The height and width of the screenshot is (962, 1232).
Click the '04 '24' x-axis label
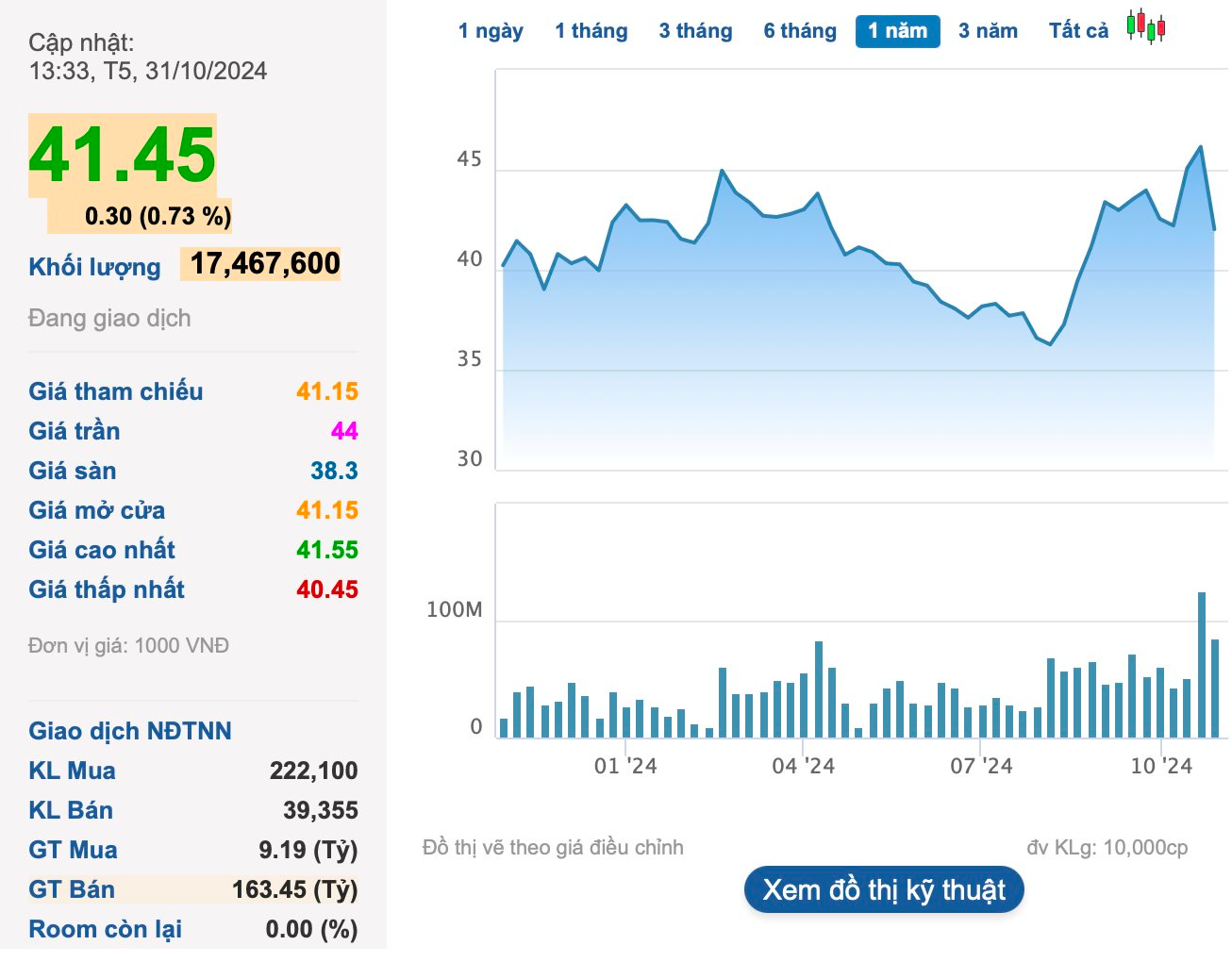804,766
